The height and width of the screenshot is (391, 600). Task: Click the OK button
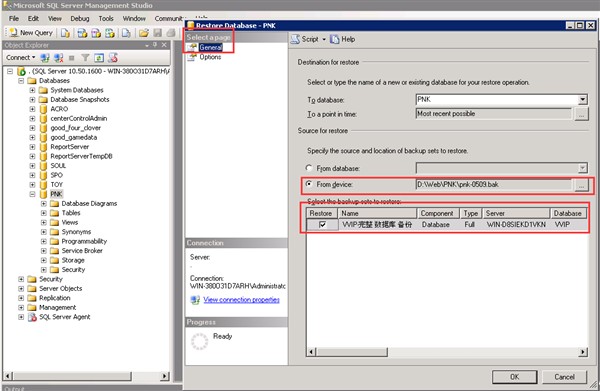[x=515, y=377]
